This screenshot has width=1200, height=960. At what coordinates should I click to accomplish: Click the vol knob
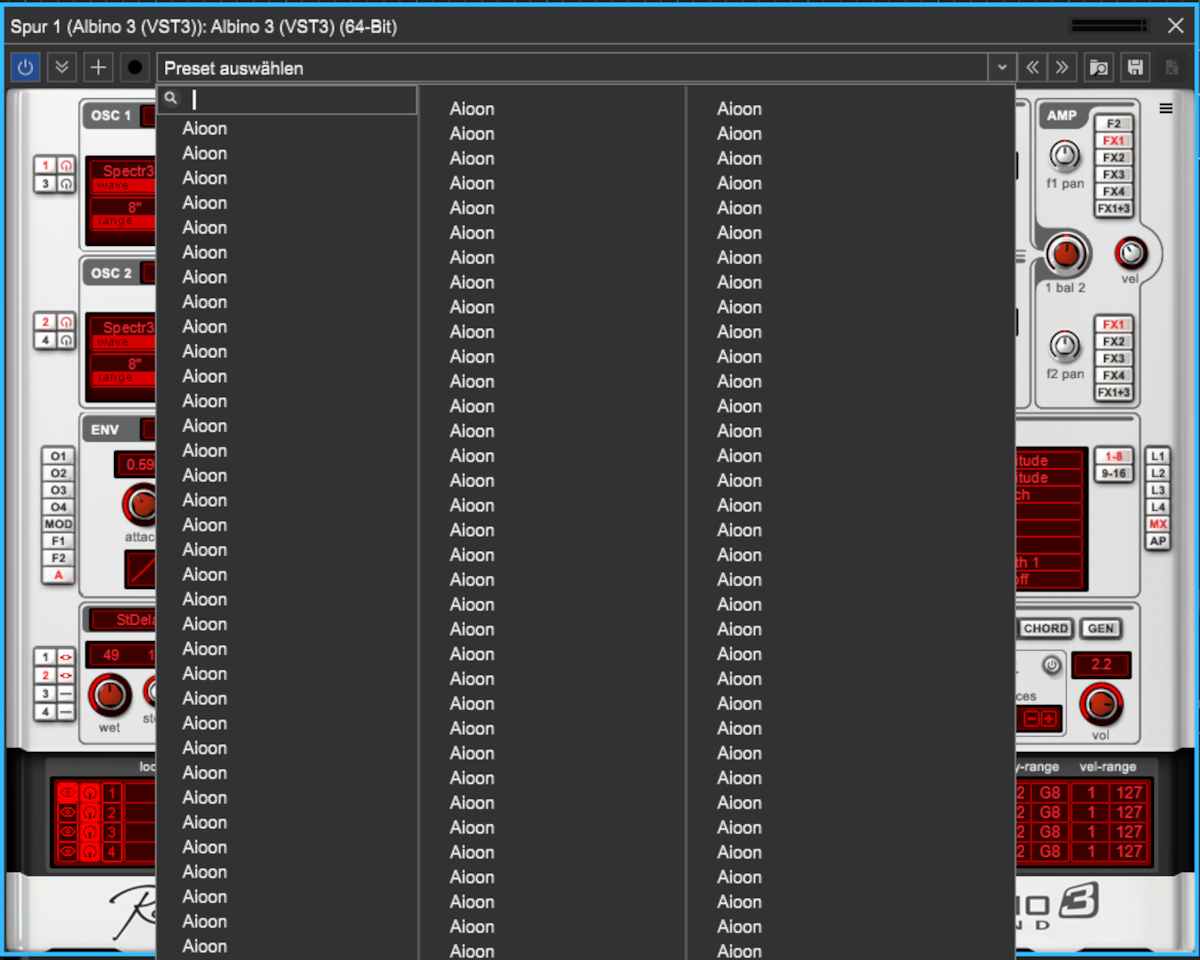(x=1101, y=705)
